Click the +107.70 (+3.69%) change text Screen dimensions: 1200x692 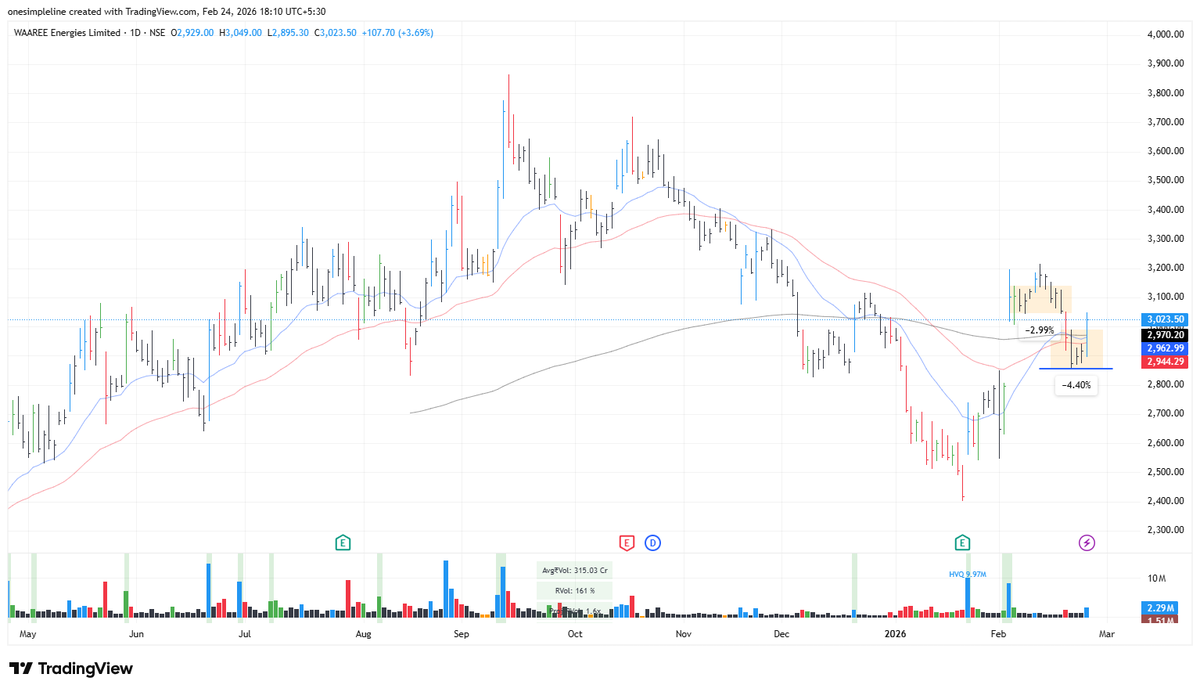pos(399,33)
